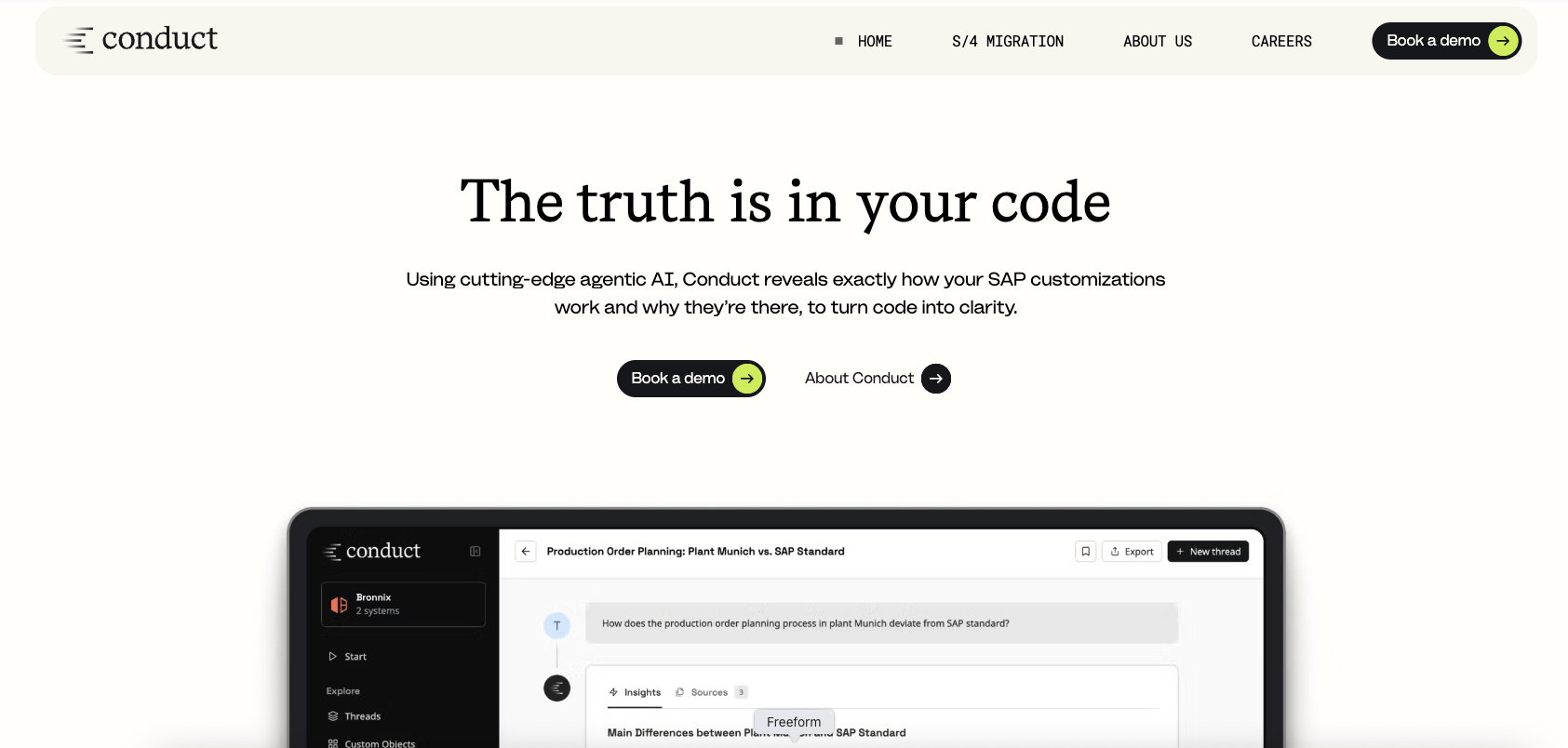This screenshot has height=748, width=1568.
Task: Start a New thread
Action: pyautogui.click(x=1208, y=552)
